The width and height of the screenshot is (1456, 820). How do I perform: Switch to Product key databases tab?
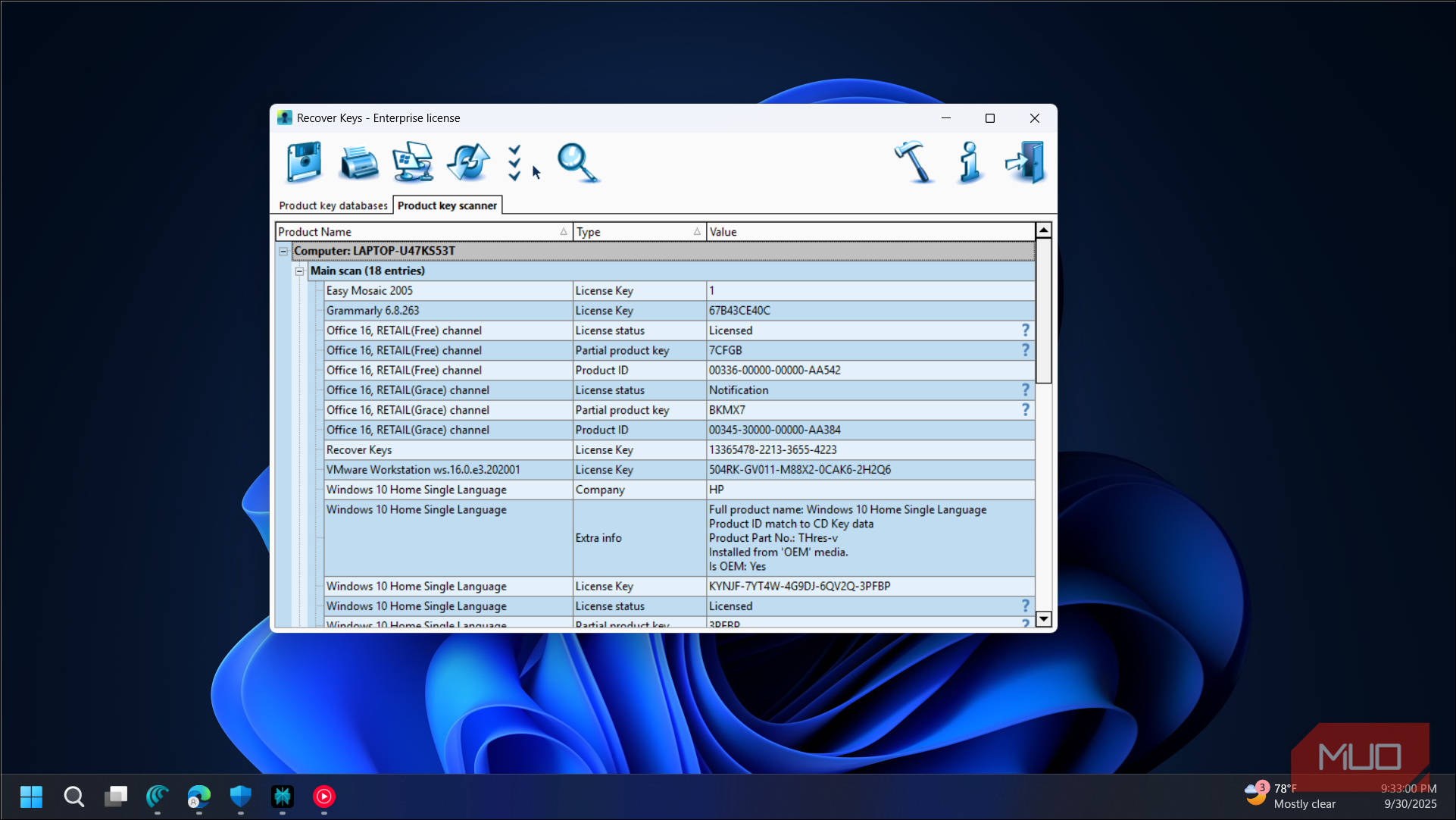pos(333,206)
